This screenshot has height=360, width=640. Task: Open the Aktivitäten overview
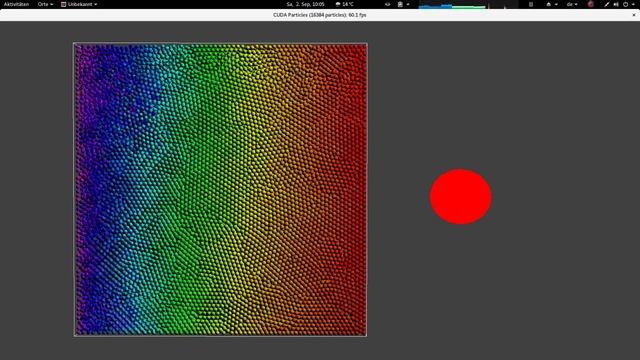(16, 4)
